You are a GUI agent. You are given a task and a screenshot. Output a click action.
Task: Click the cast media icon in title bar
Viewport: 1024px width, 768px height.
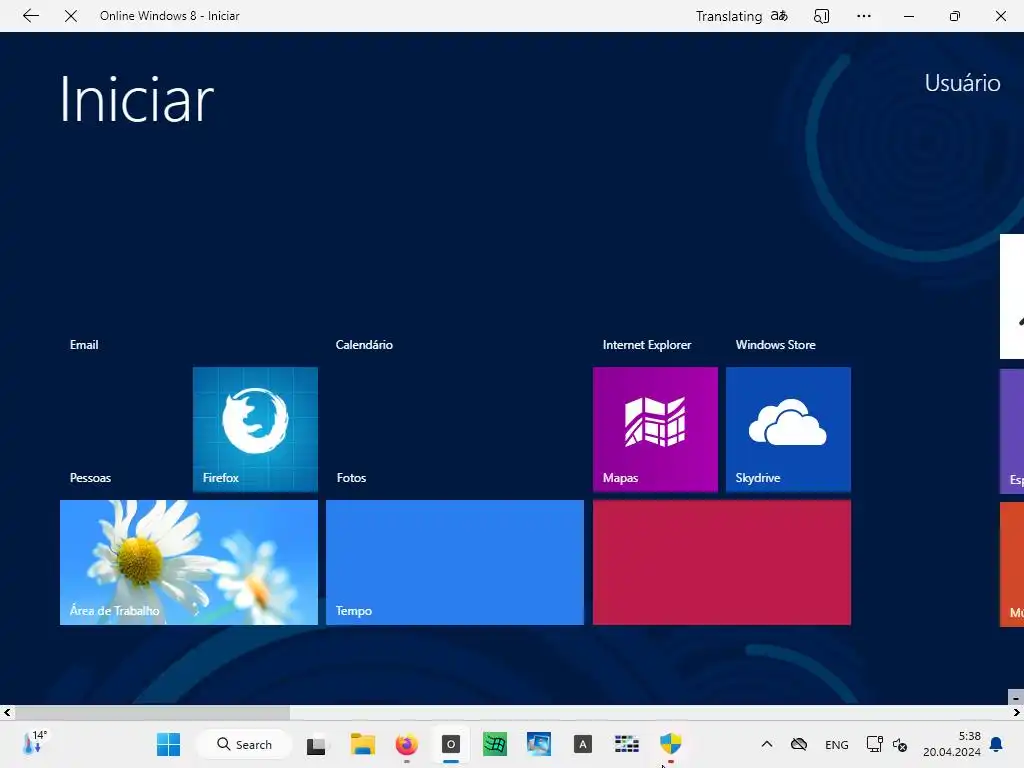[822, 16]
